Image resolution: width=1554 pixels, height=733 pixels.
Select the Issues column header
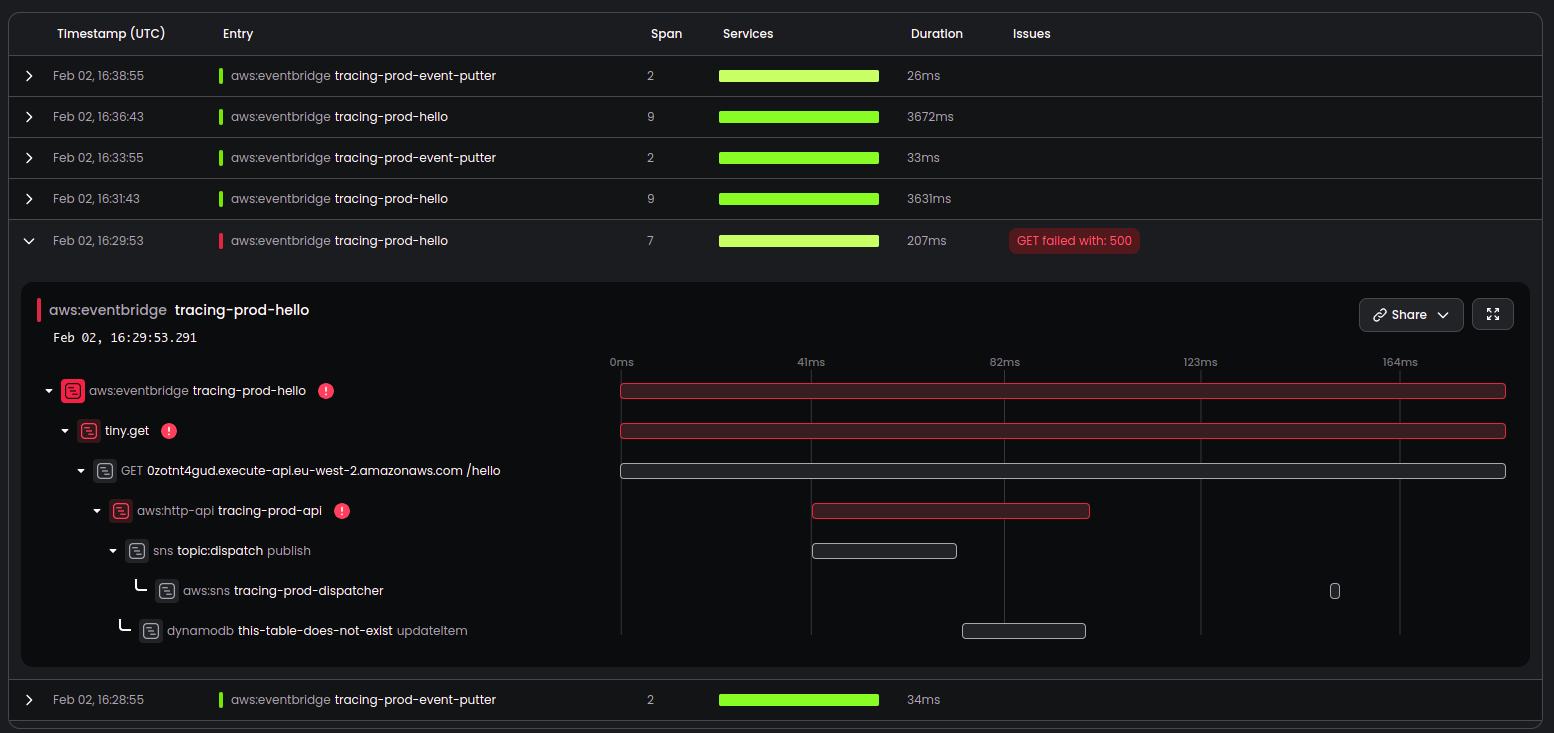tap(1032, 34)
